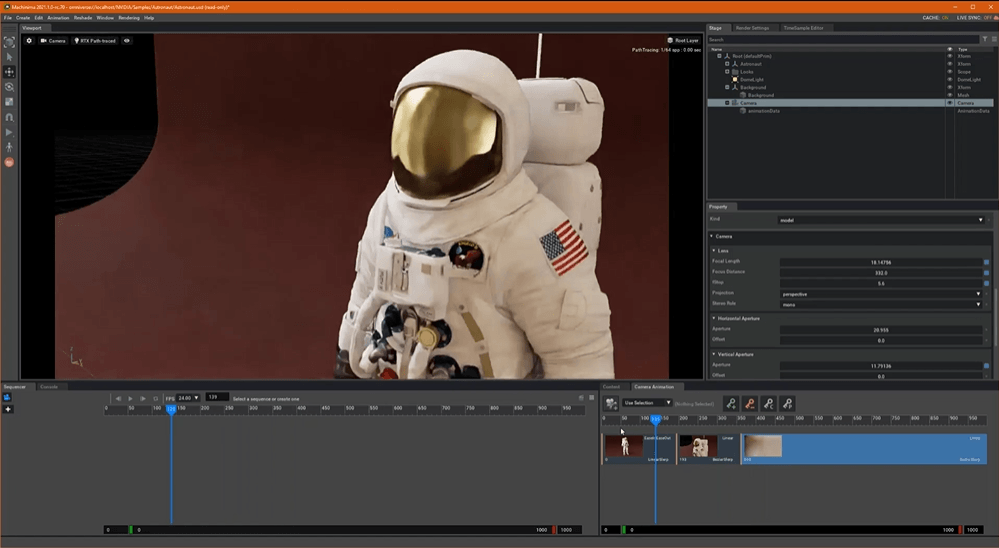The image size is (999, 548).
Task: Select the Move tool in left toolbar
Action: click(9, 72)
